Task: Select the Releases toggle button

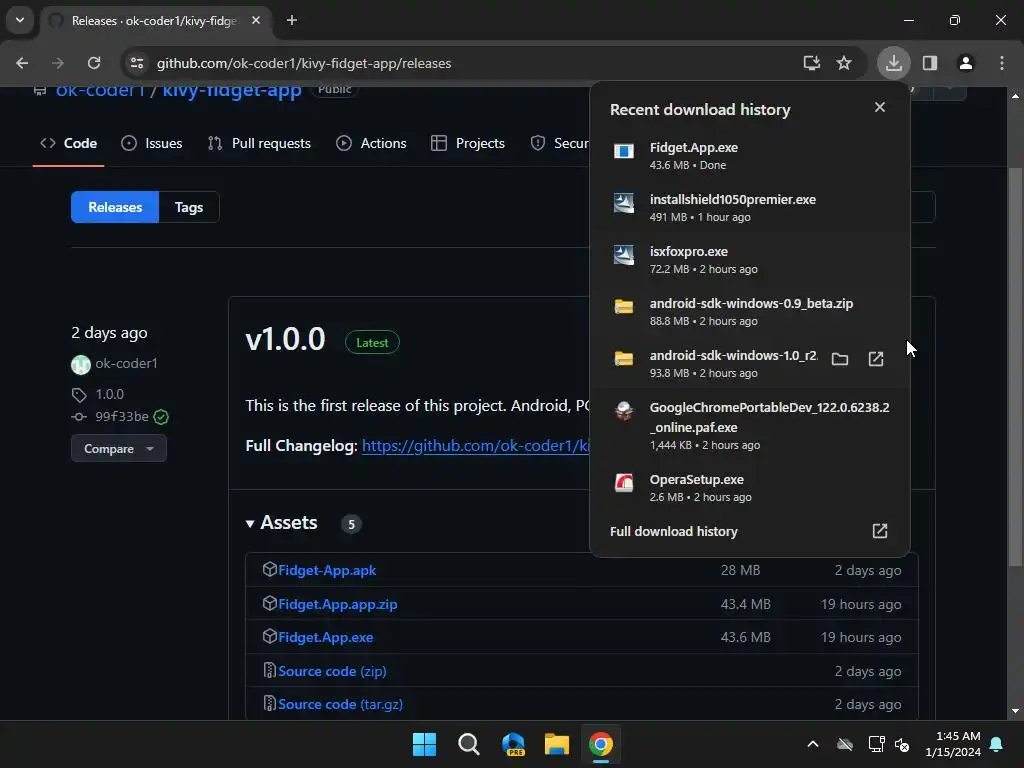Action: (x=115, y=207)
